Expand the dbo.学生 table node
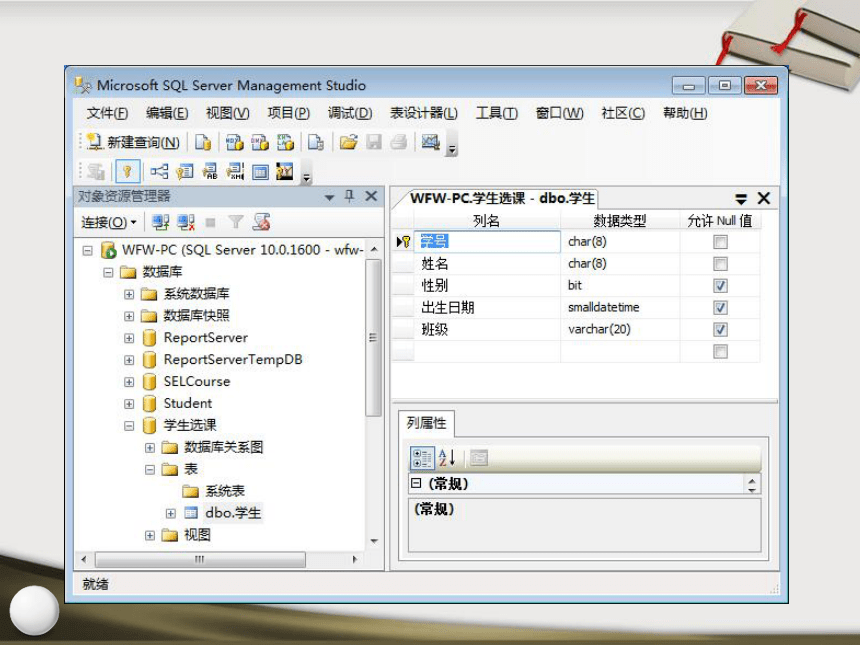 click(171, 513)
